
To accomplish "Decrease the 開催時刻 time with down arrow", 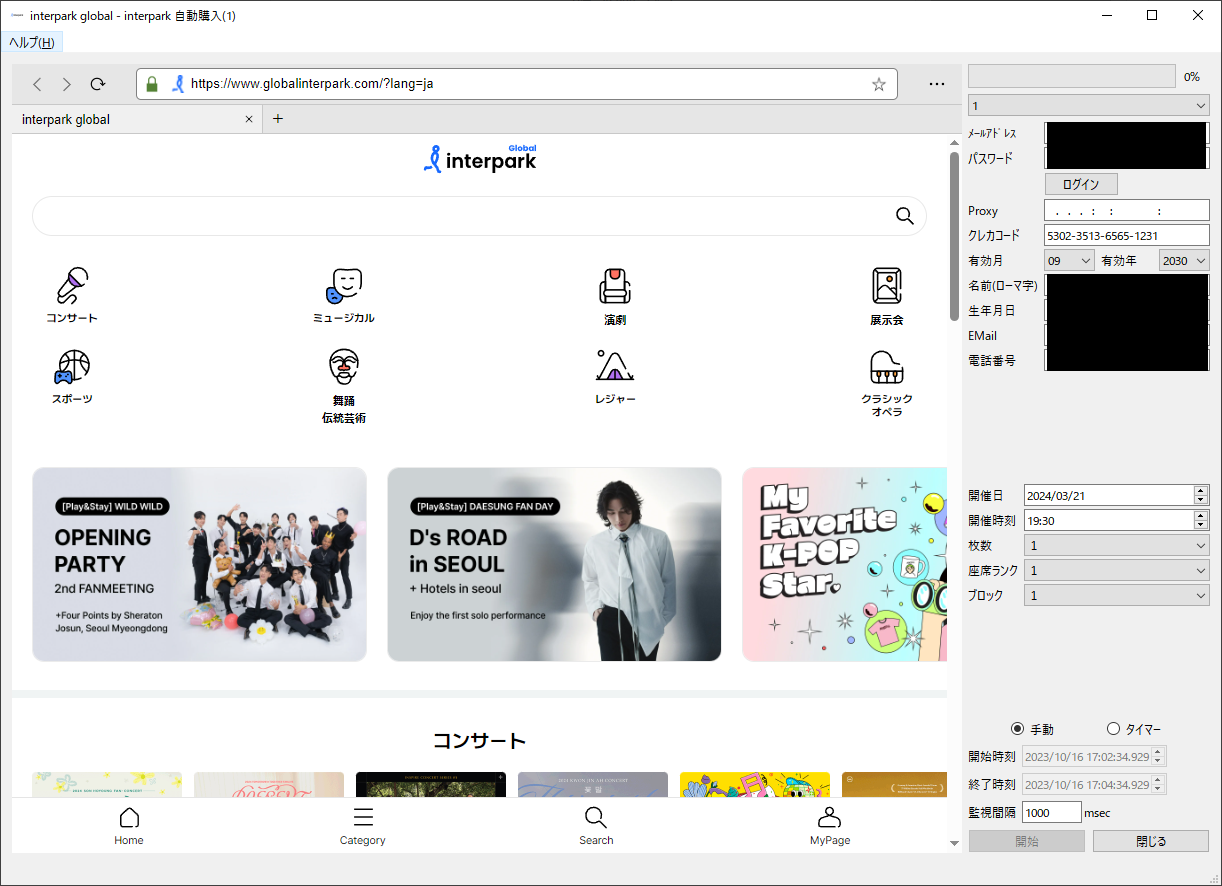I will tap(1201, 525).
